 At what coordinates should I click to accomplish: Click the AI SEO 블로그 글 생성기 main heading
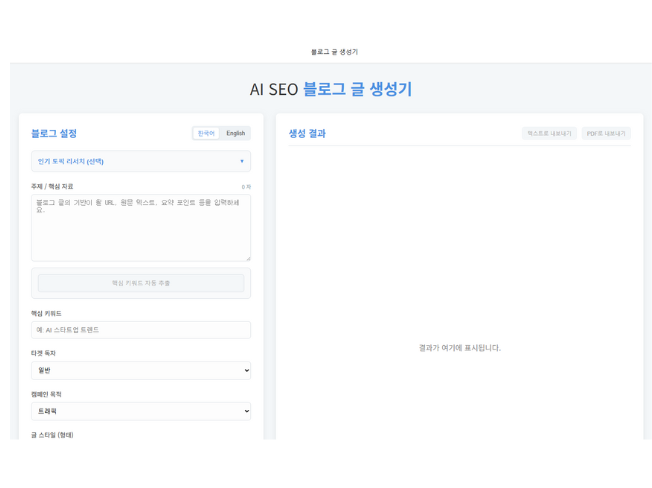click(x=330, y=89)
